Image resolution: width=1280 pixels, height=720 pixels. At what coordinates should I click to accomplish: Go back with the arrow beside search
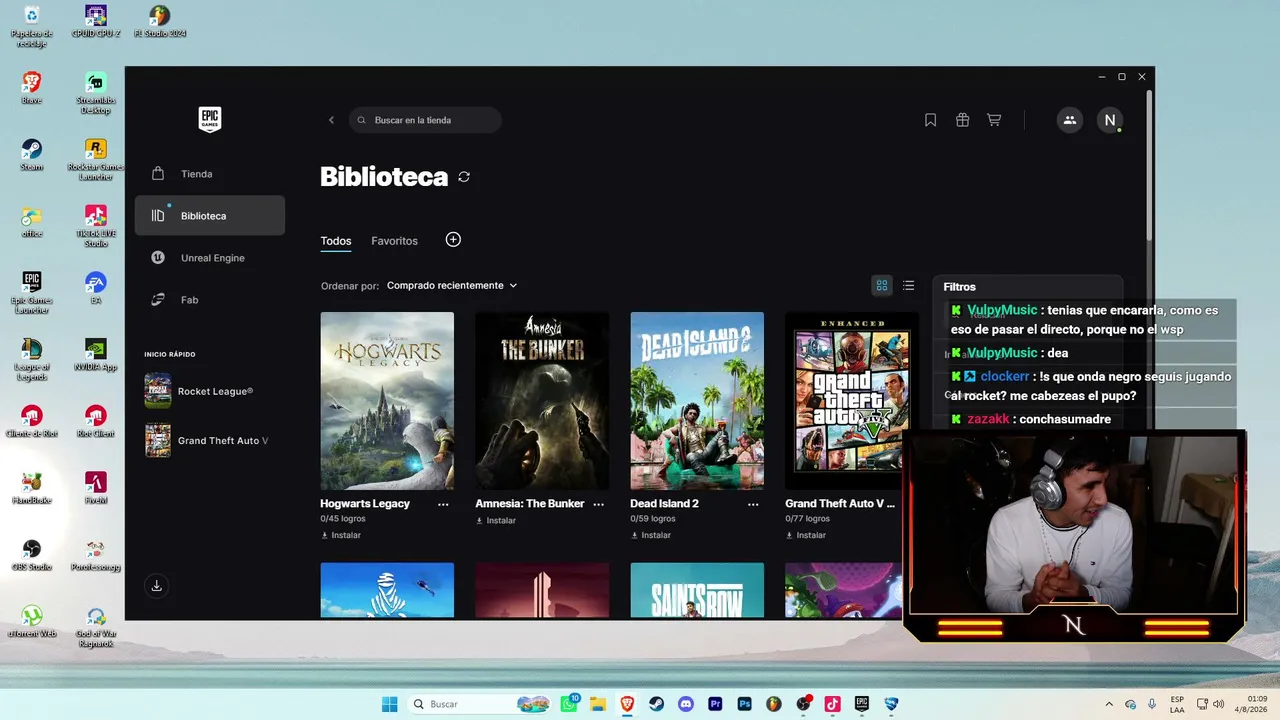(332, 120)
